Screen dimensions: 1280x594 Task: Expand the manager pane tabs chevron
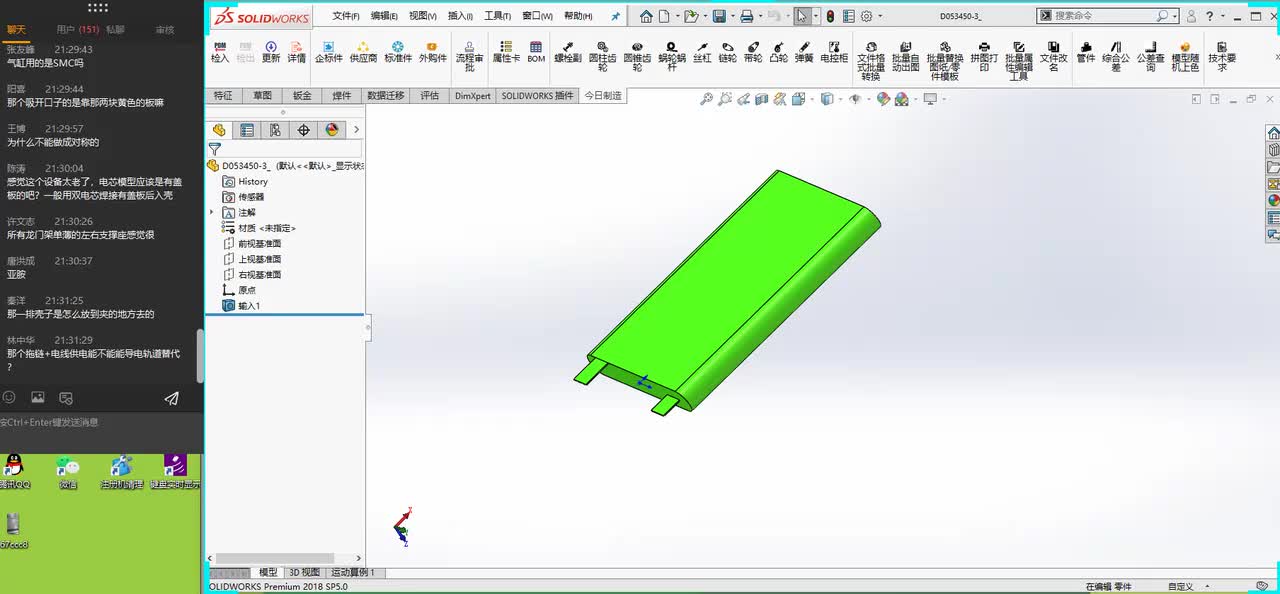tap(356, 130)
